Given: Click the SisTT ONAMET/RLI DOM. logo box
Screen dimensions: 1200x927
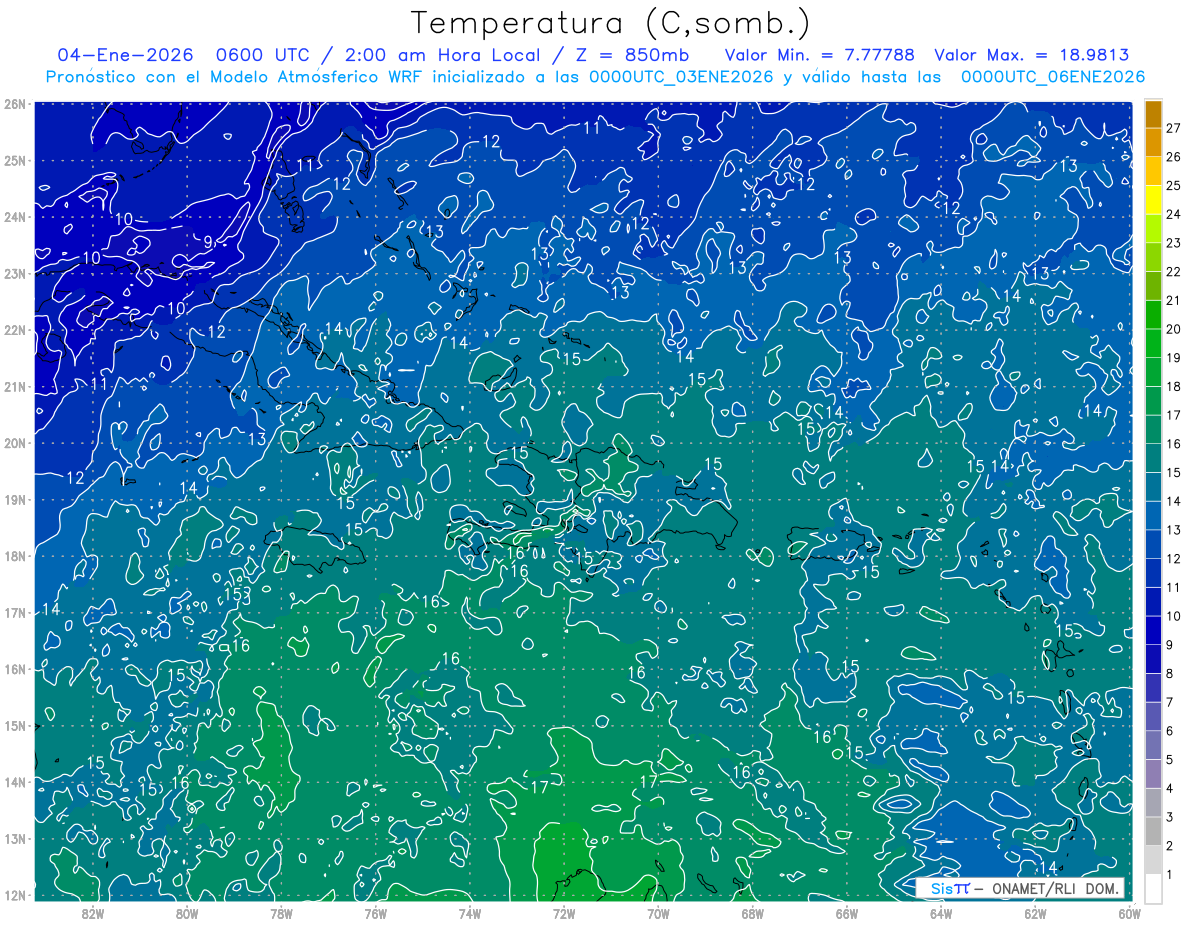Looking at the screenshot, I should (1019, 888).
